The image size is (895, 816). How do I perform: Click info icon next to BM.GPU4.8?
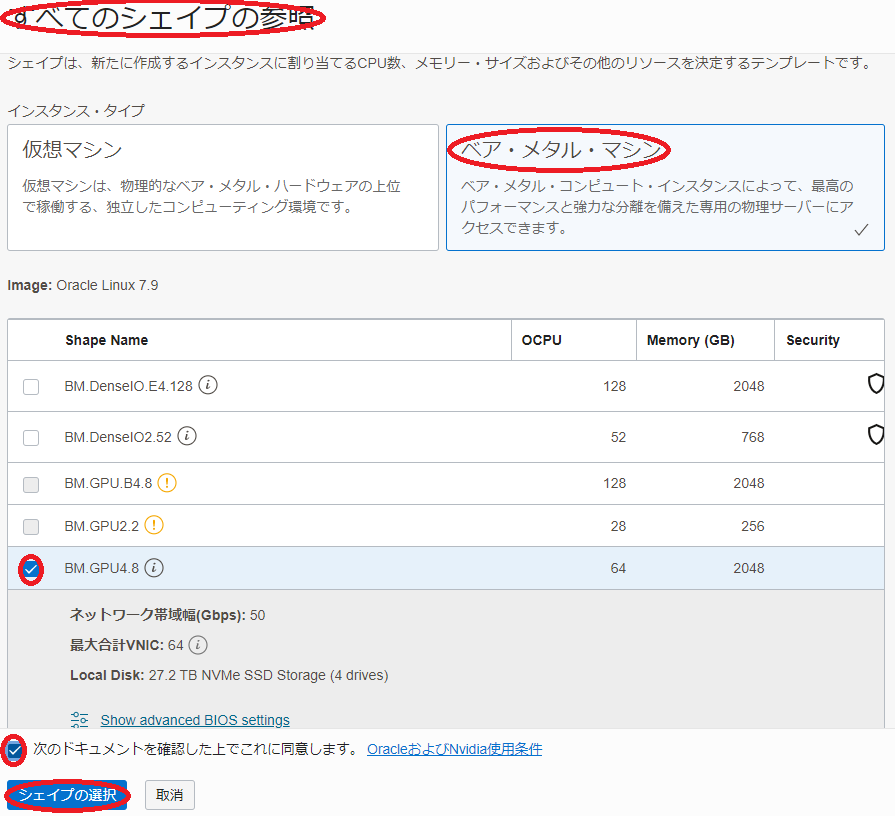click(x=154, y=568)
